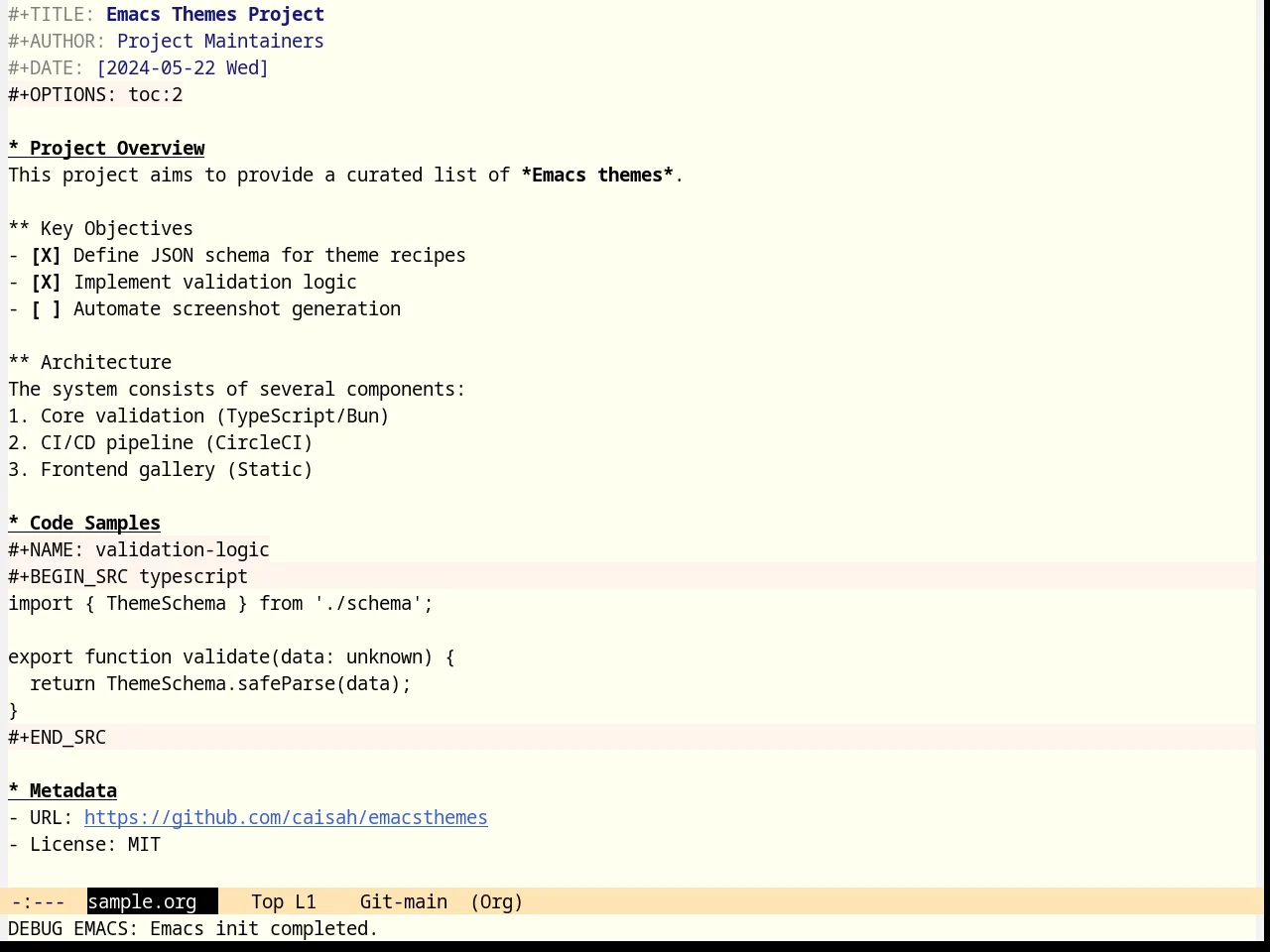Click Top L1 position indicator in mode line
1270x952 pixels.
pos(283,902)
